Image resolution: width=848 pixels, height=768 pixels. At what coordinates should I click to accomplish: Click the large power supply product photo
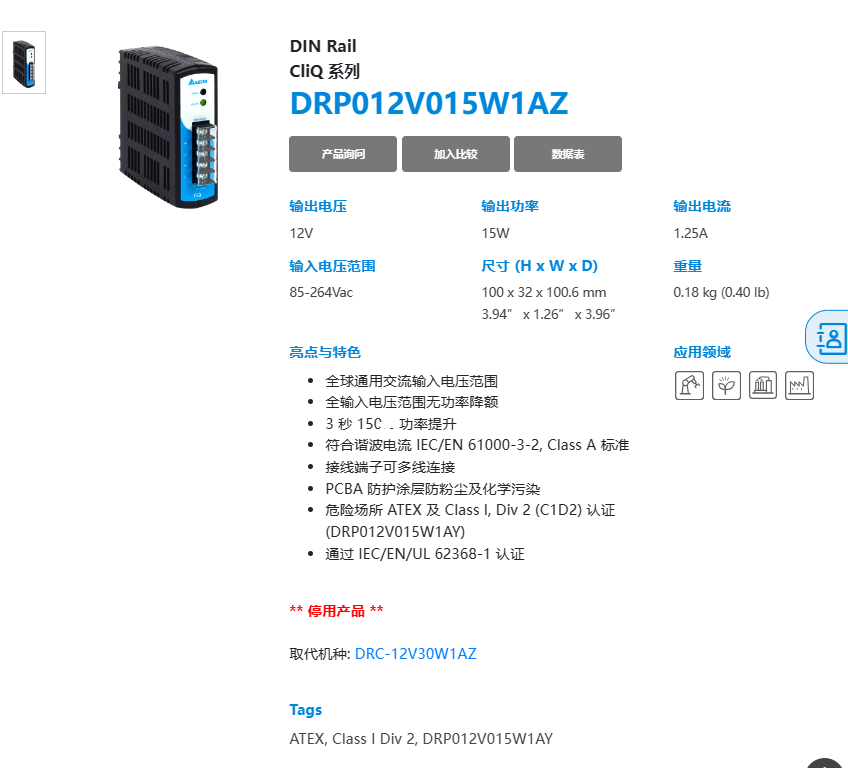(x=168, y=127)
